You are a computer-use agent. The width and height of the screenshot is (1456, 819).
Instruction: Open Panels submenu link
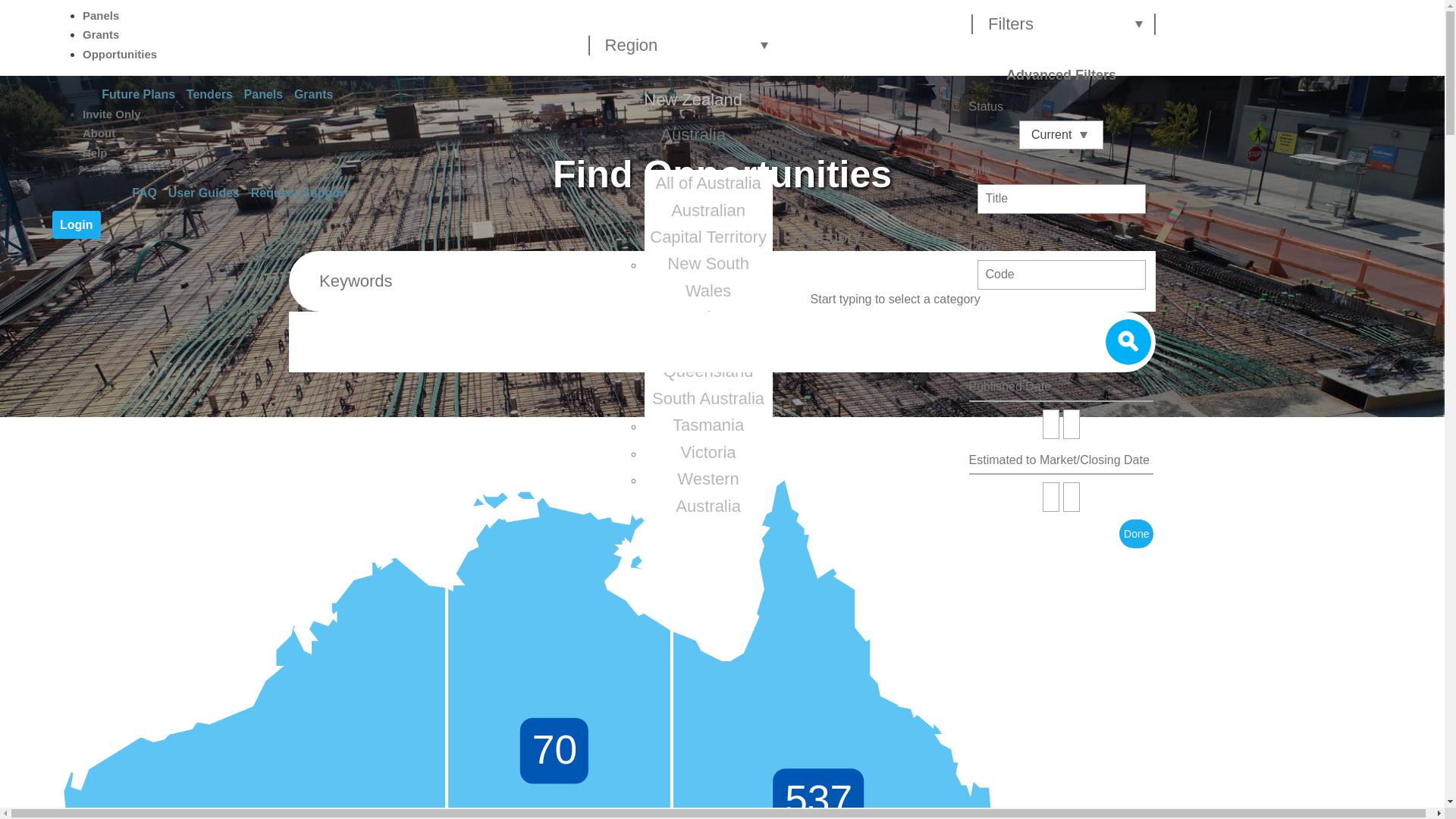click(x=263, y=95)
